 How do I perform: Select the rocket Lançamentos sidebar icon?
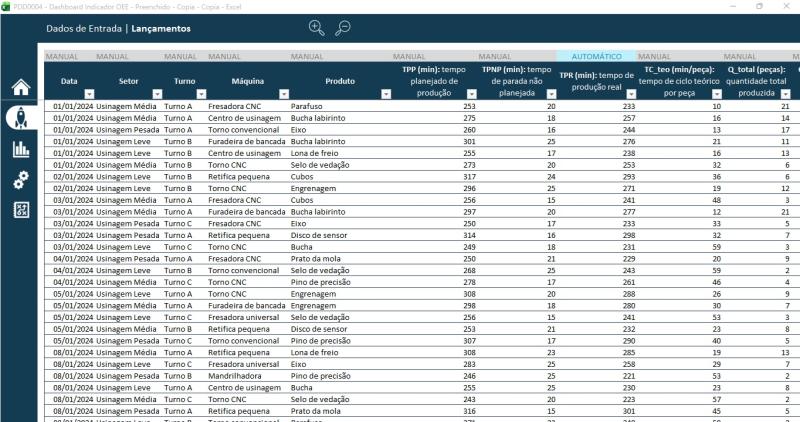pos(20,118)
